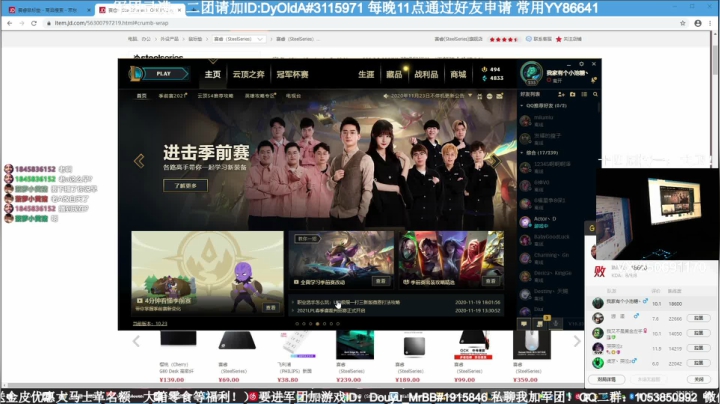Screen dimensions: 720x404
Task: Click product carousel left arrow on JD page
Action: [x=136, y=341]
